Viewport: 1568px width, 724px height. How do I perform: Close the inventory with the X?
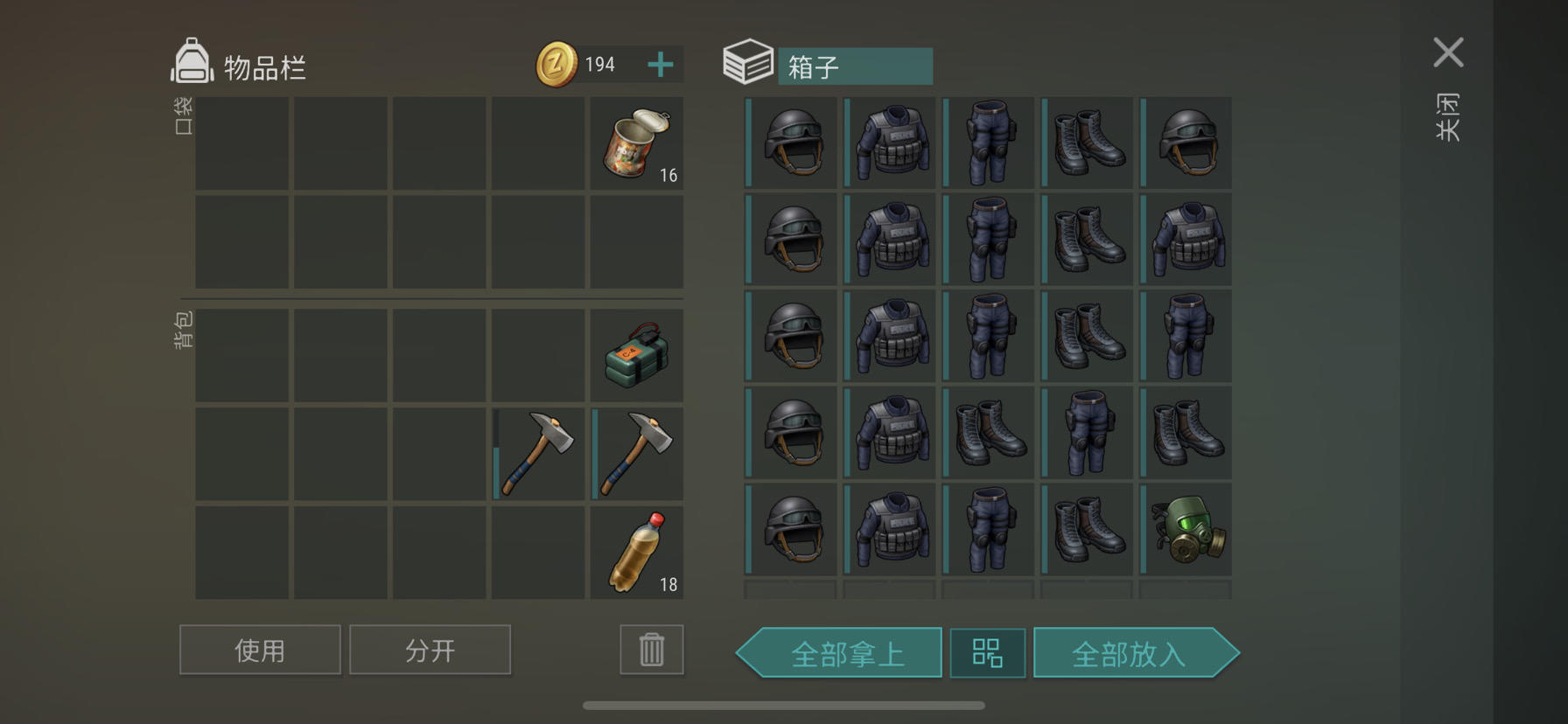(x=1448, y=52)
